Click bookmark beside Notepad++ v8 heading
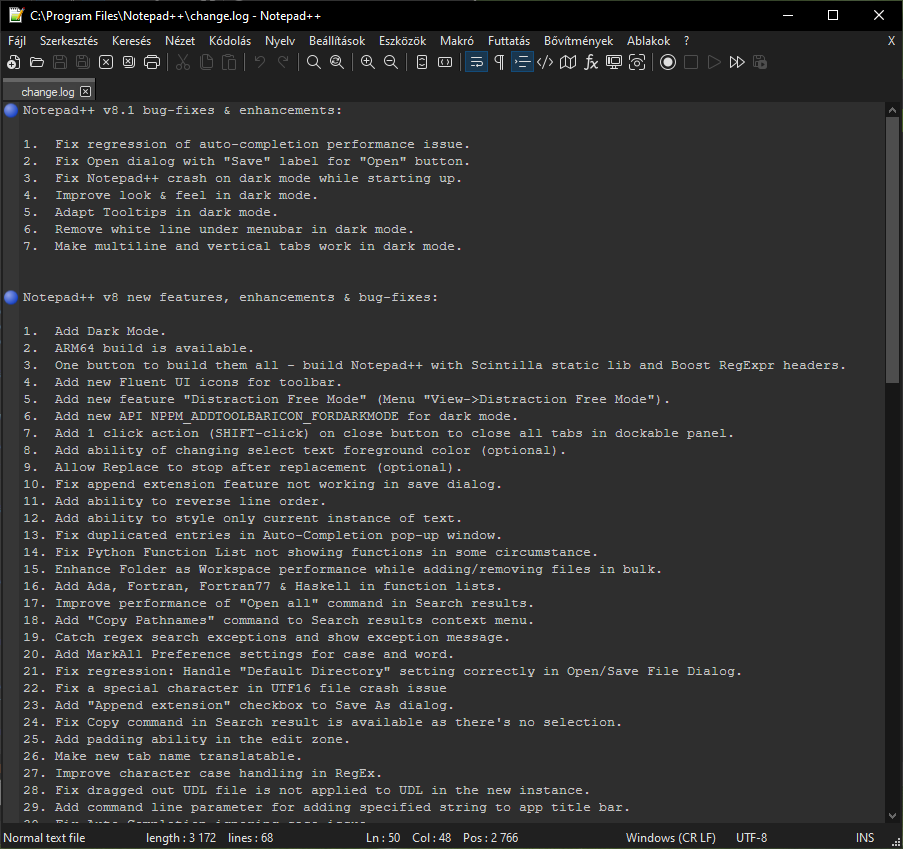This screenshot has height=849, width=903. pos(11,297)
